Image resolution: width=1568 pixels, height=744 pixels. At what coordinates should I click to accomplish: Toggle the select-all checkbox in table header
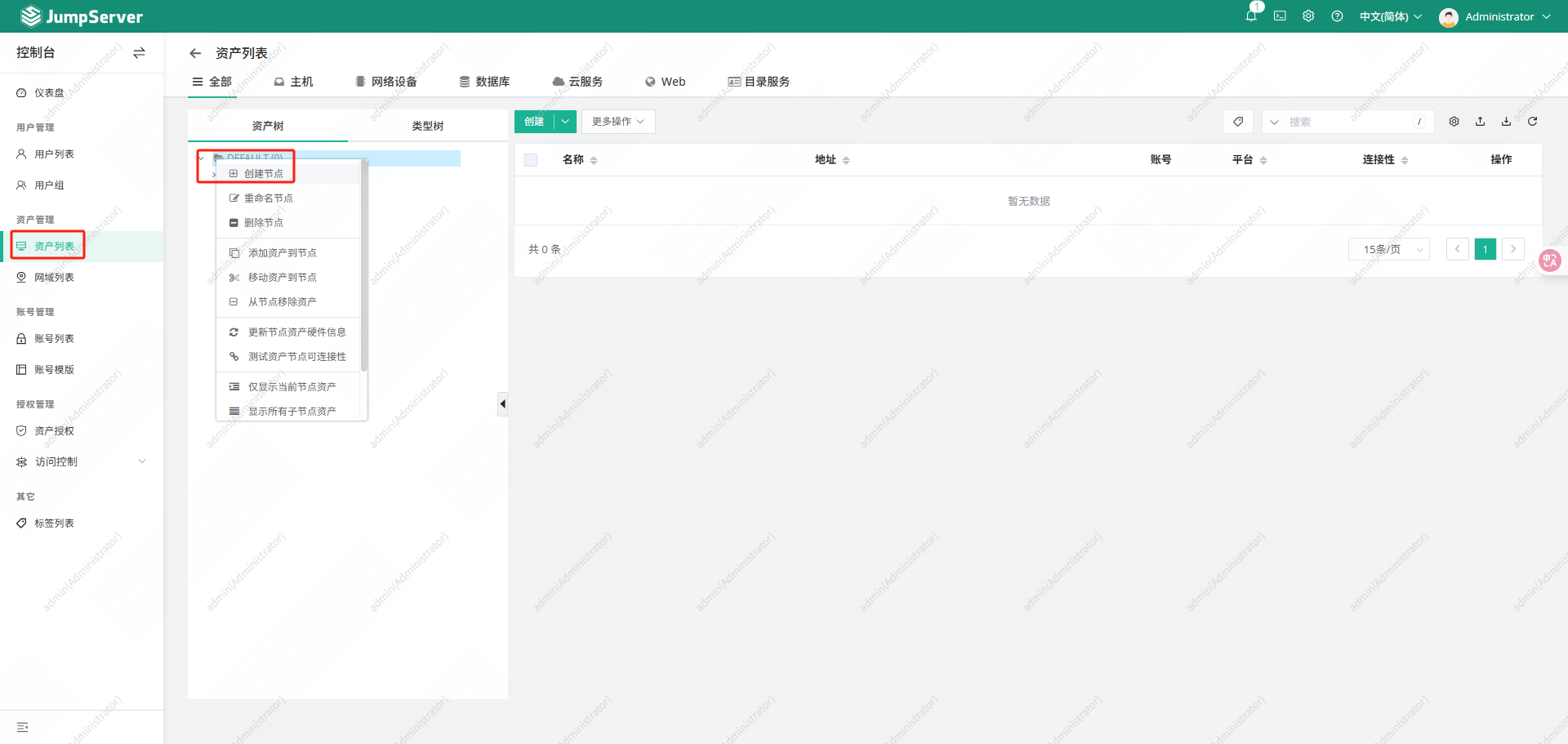point(531,160)
